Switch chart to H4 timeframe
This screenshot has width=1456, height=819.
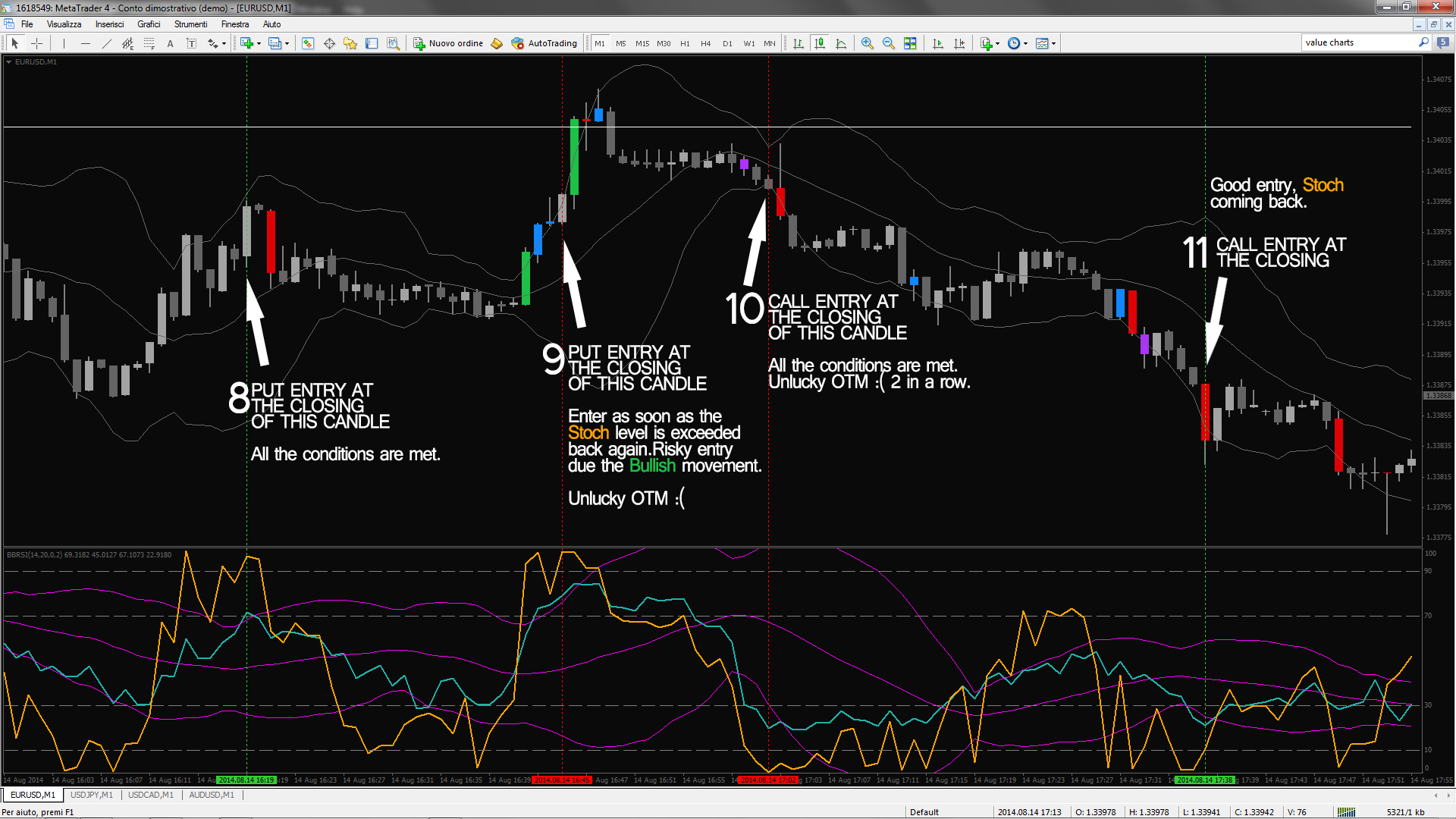[706, 43]
